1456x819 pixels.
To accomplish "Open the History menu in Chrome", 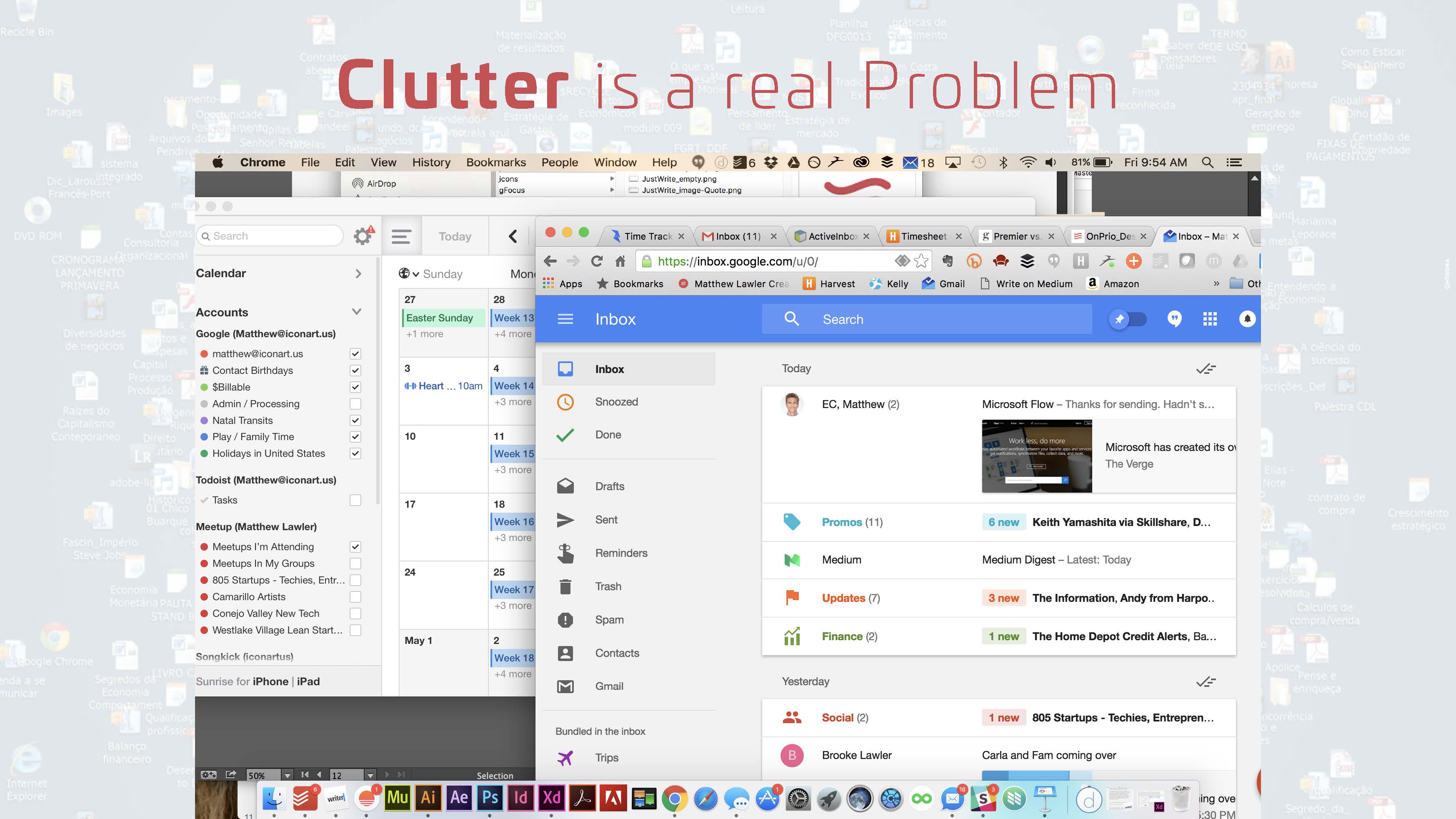I will tap(431, 163).
